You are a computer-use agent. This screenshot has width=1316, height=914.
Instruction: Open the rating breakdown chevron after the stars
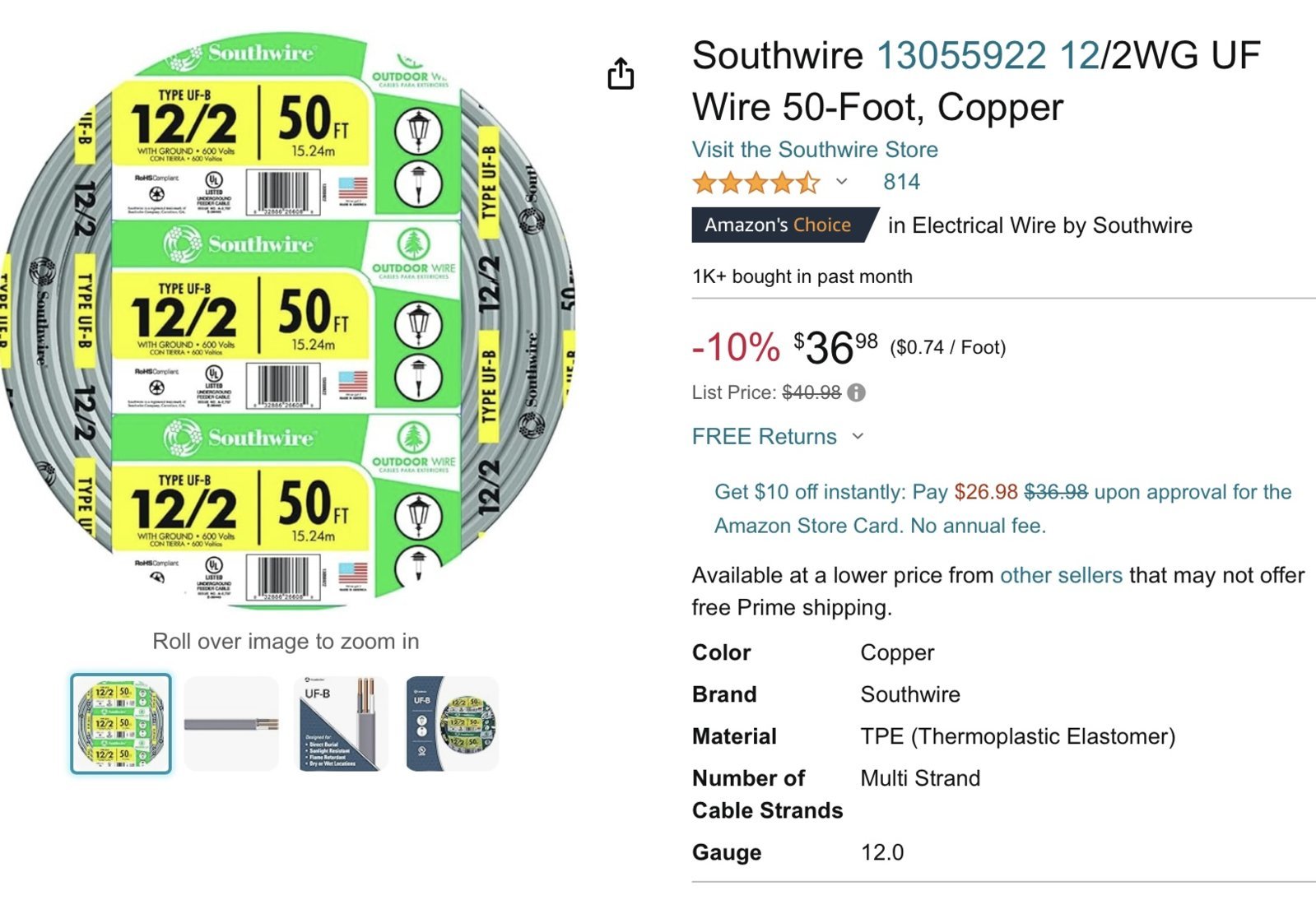coord(841,182)
